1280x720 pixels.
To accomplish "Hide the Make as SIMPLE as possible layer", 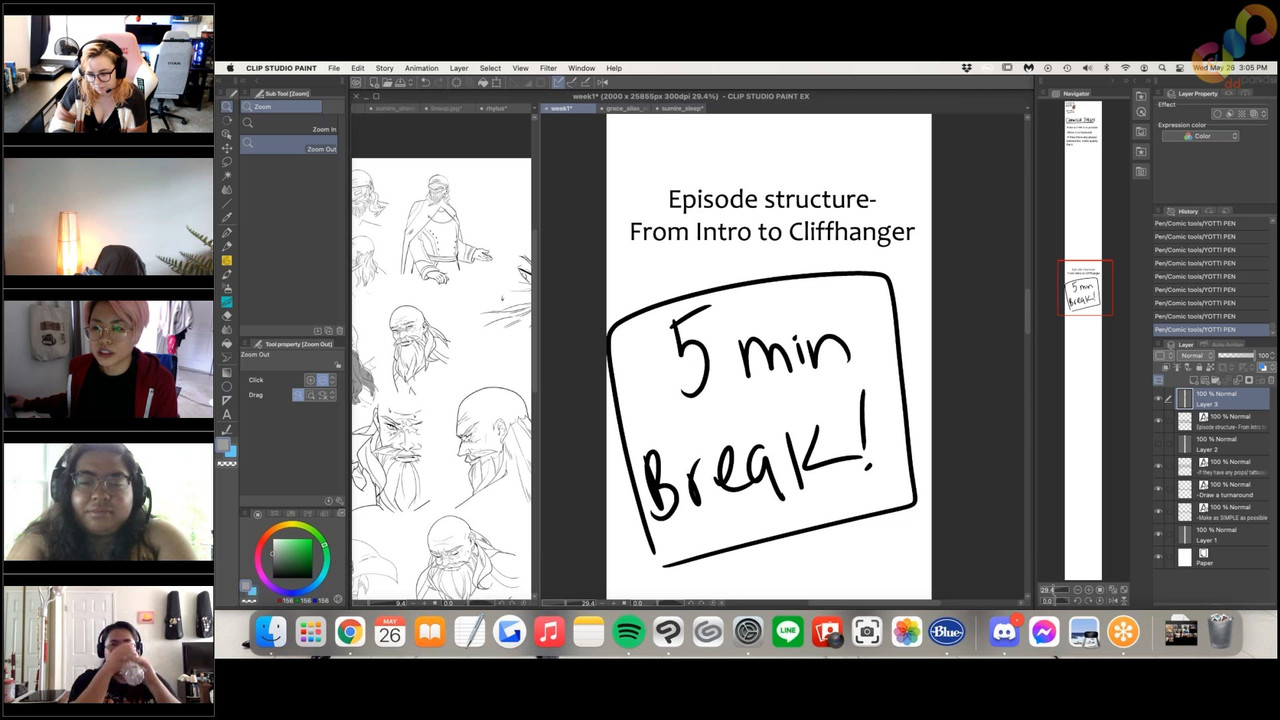I will point(1158,512).
